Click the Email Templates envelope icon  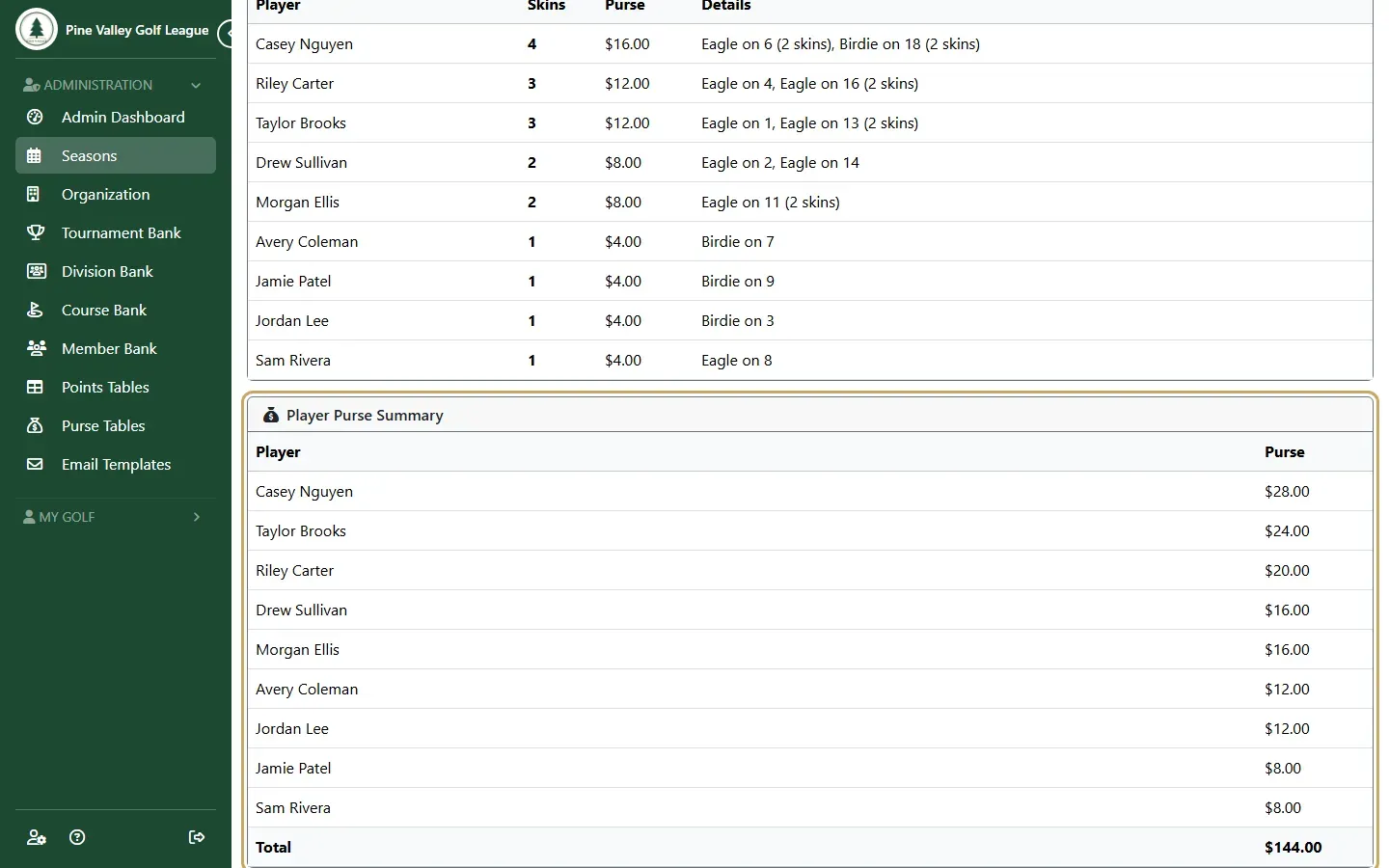tap(35, 464)
